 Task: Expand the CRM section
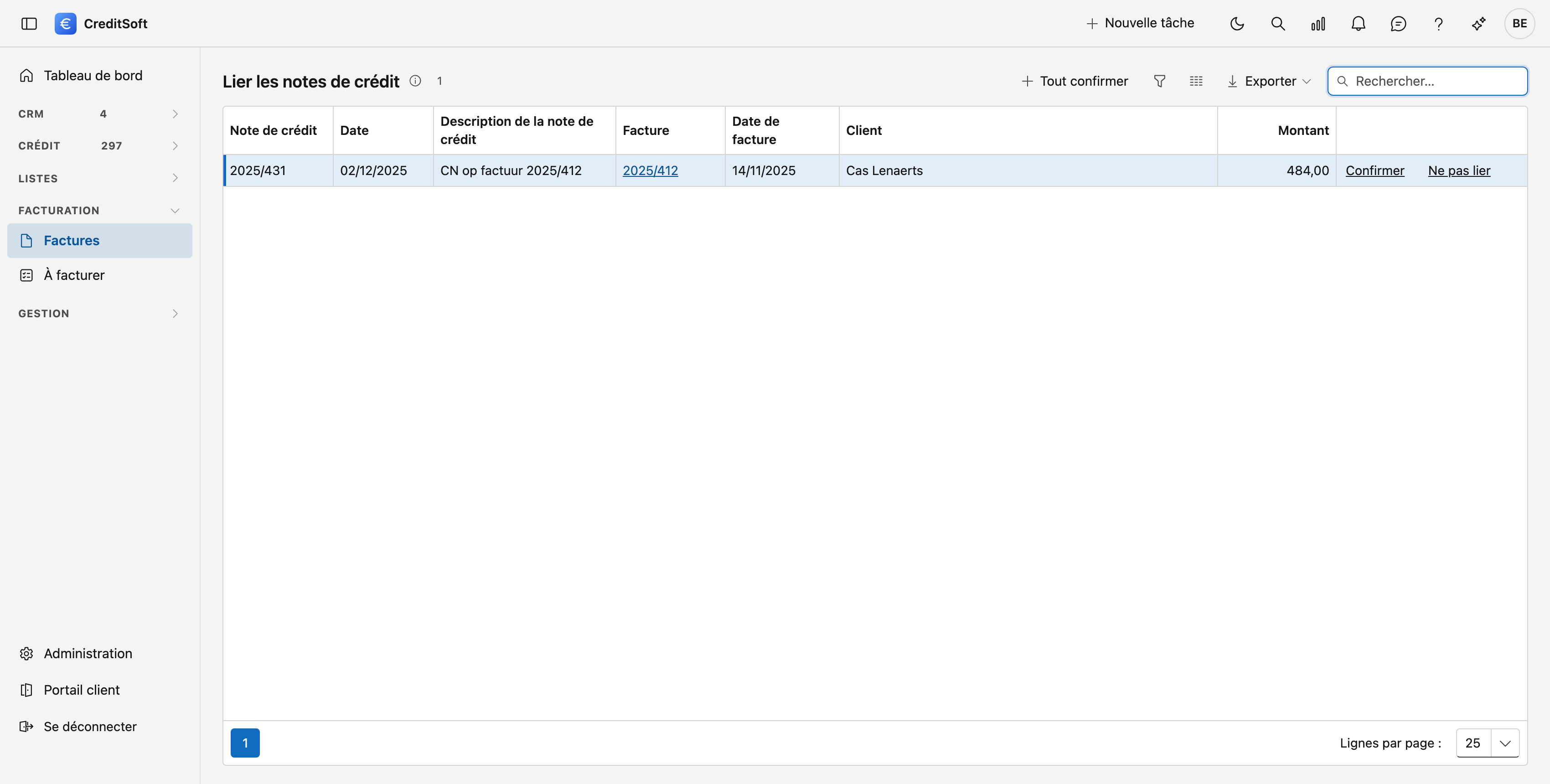(x=99, y=113)
